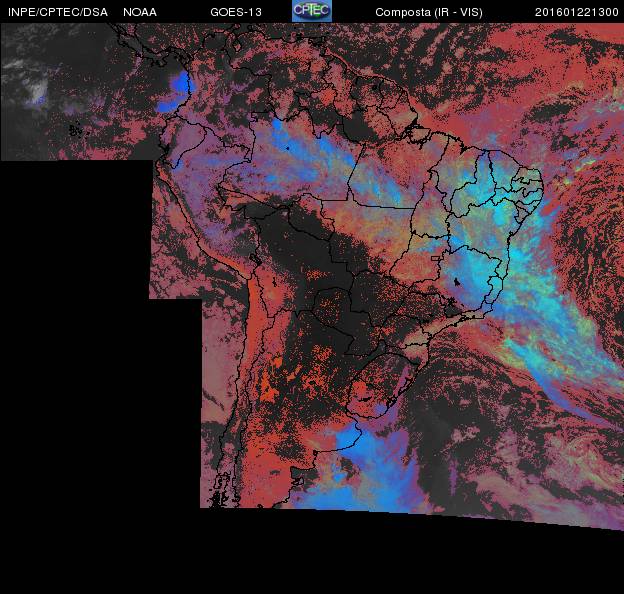The image size is (624, 594).
Task: Select the GOES-13 satellite label
Action: click(236, 12)
